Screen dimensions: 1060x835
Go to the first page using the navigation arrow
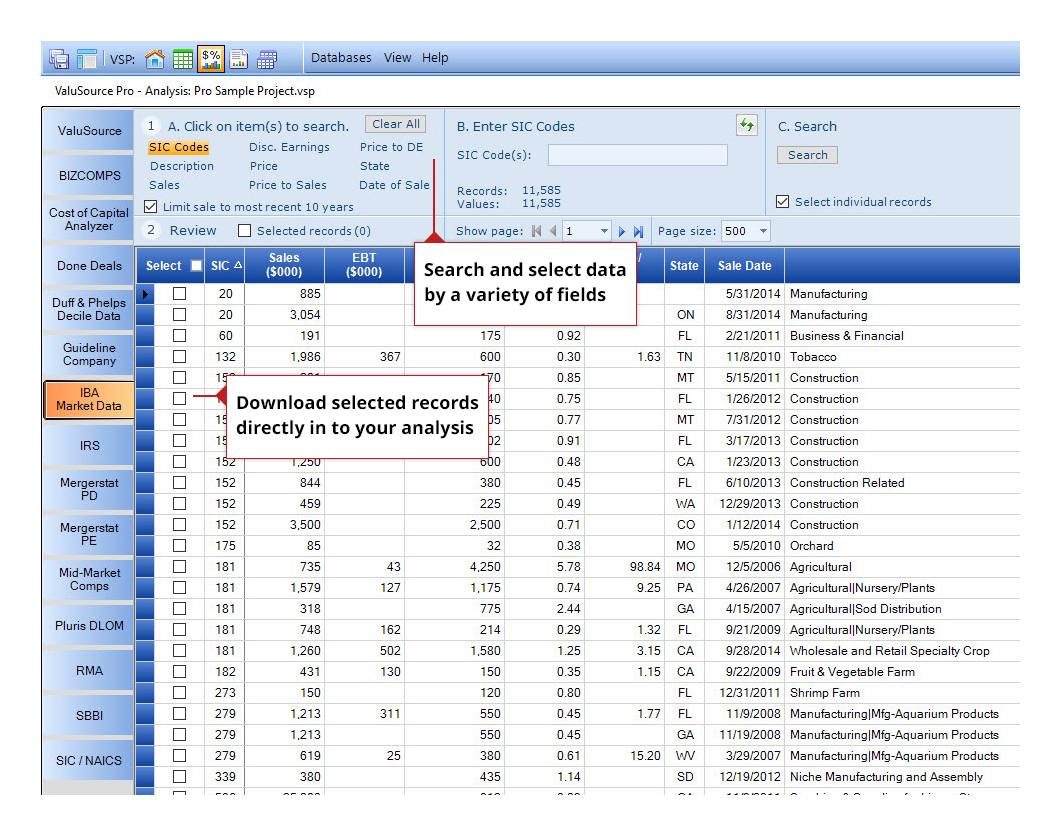point(537,230)
